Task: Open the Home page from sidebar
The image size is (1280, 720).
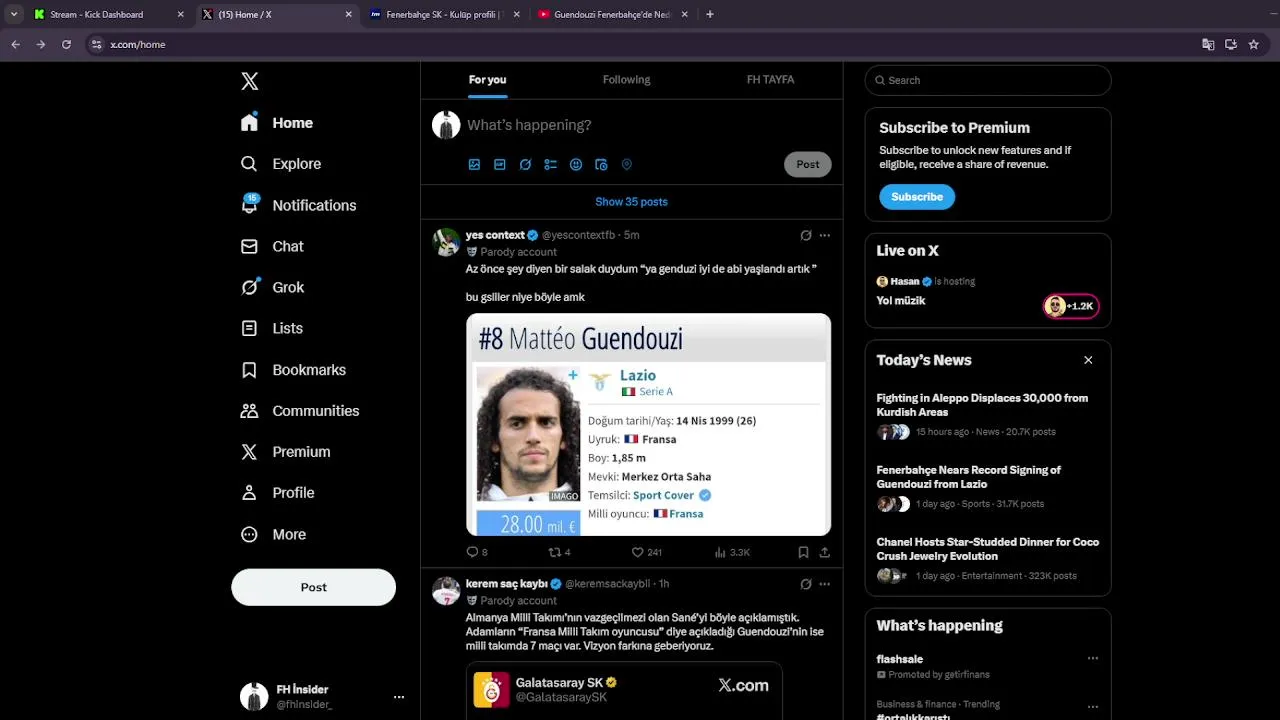Action: click(x=277, y=123)
